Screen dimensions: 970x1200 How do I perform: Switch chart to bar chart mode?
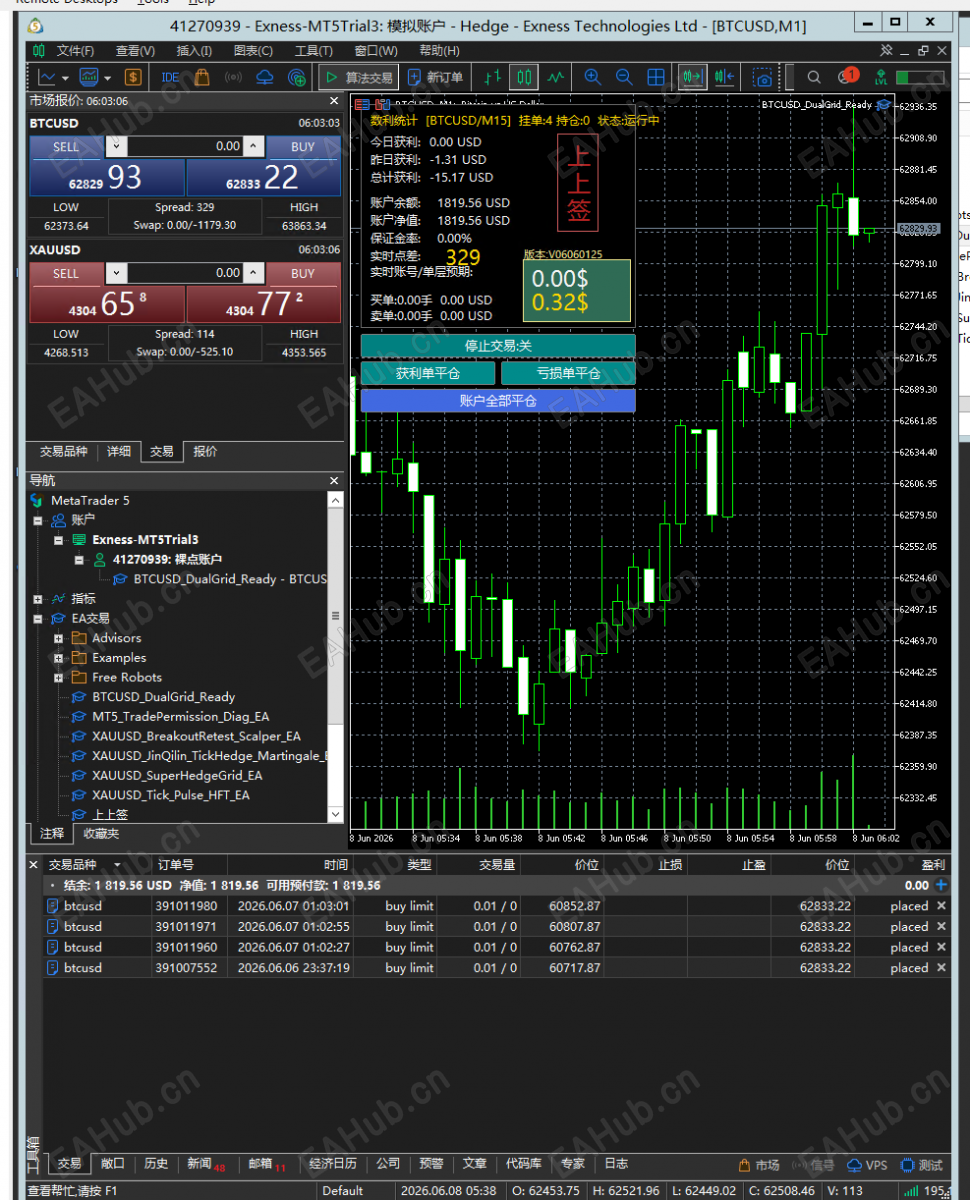pyautogui.click(x=491, y=77)
